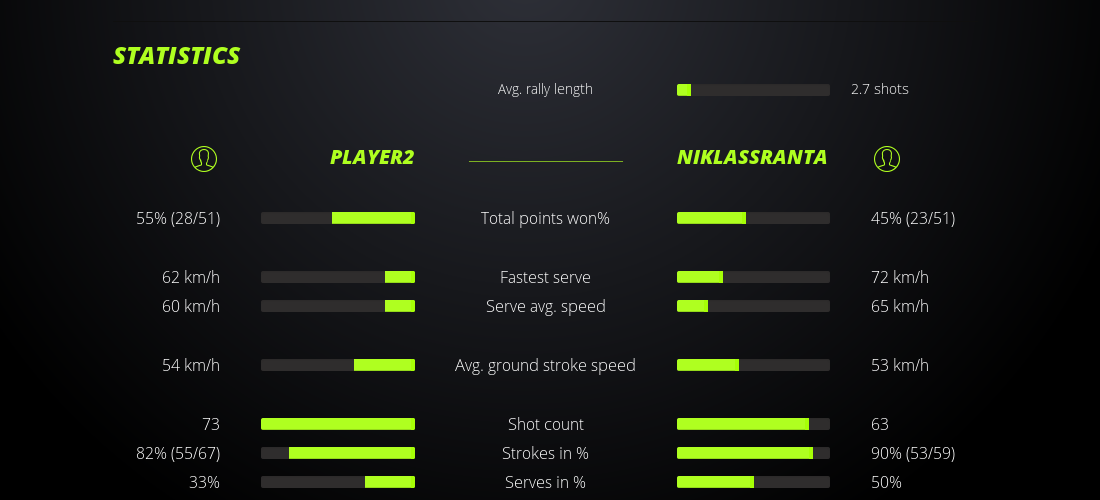Click PLAYER2's Fastest serve bar

338,277
